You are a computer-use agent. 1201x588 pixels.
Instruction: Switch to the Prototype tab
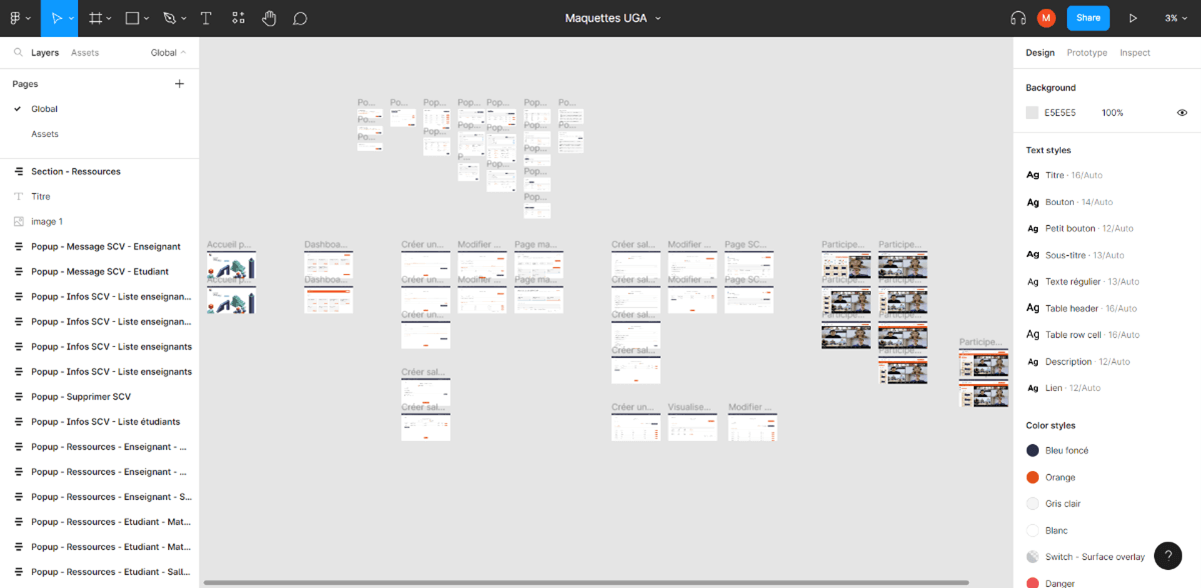point(1086,53)
